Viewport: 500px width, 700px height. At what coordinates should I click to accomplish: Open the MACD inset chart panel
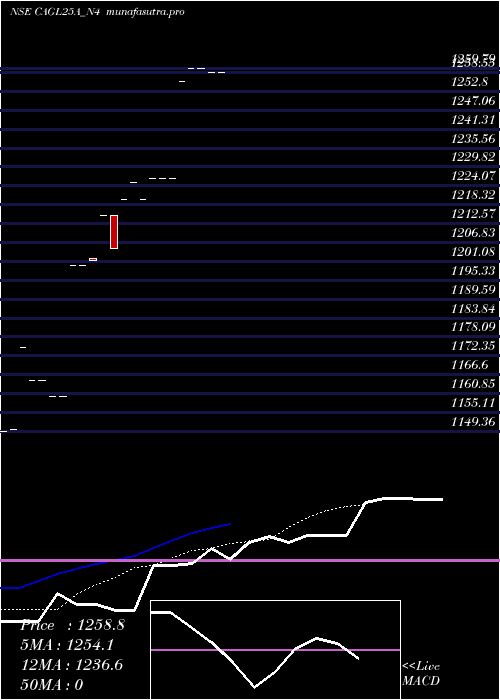275,650
